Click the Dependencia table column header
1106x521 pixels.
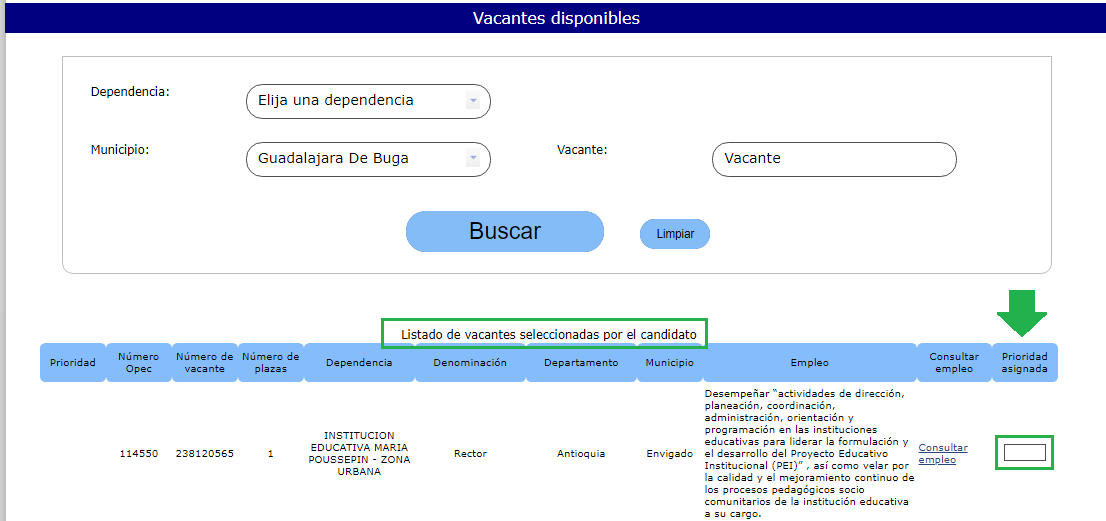[x=359, y=363]
